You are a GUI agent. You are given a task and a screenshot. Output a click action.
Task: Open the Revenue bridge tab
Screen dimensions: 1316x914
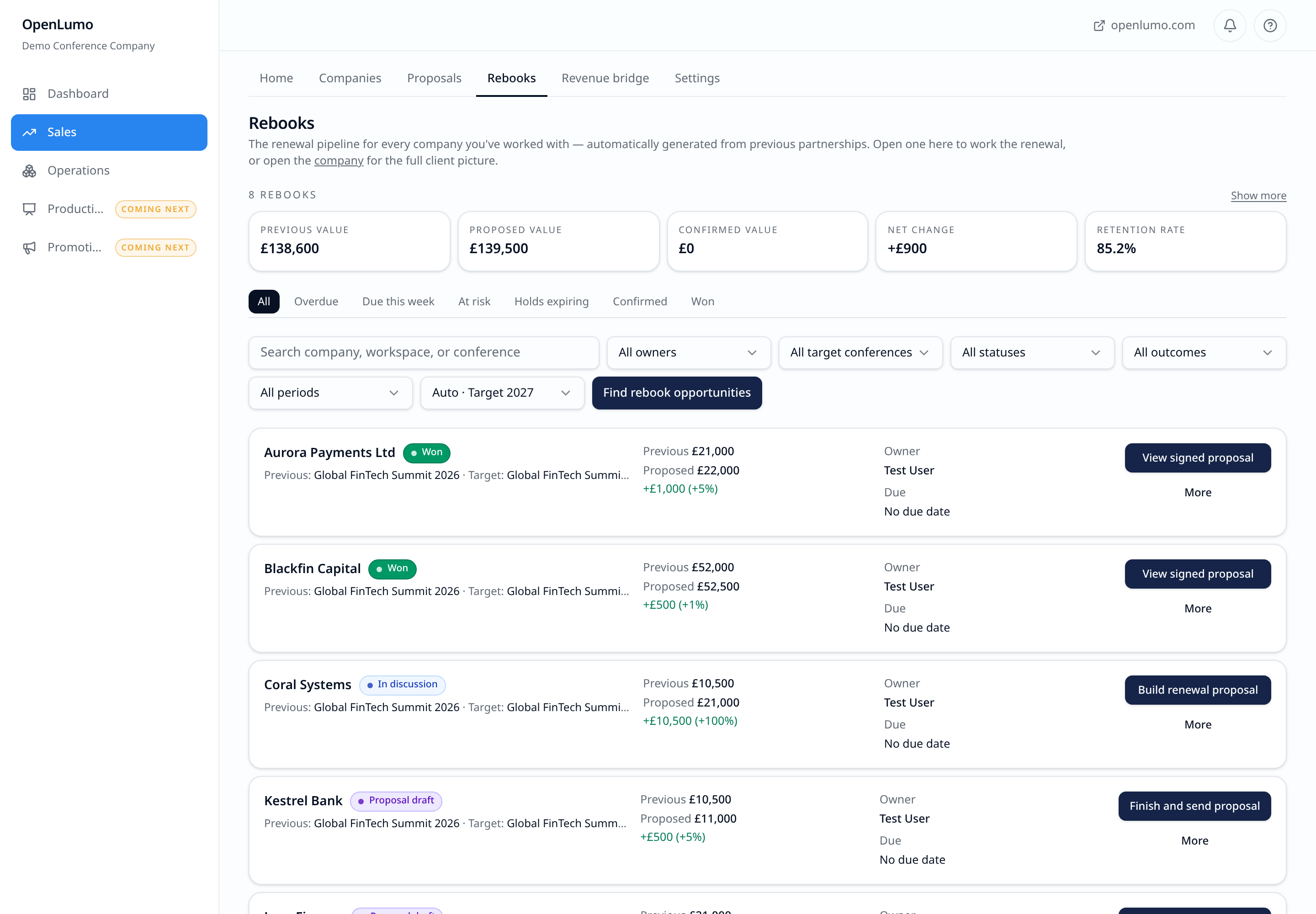(605, 79)
